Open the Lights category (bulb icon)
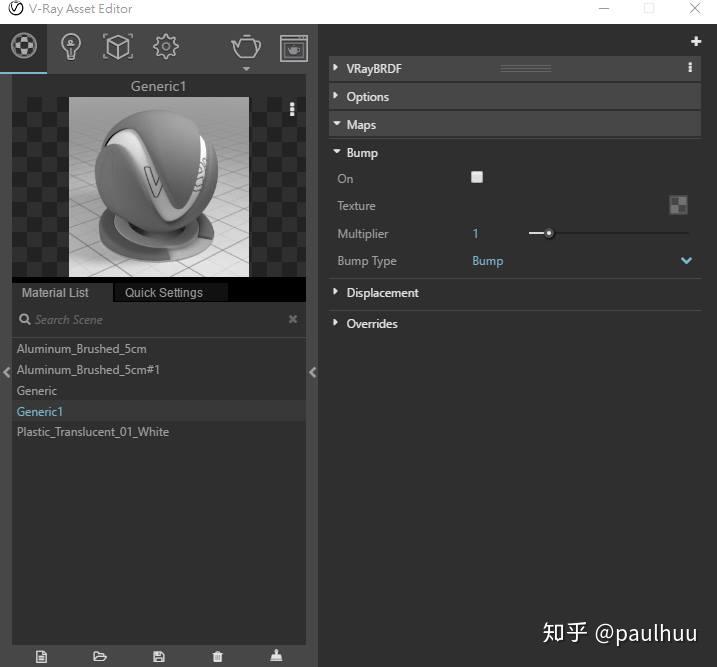 [x=70, y=47]
